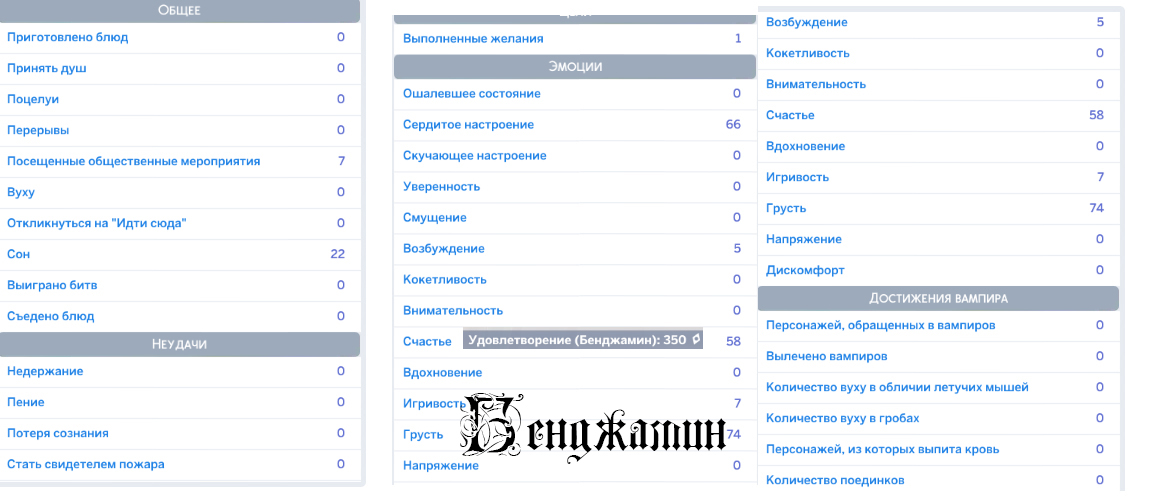
Task: Click the value 66 beside Сердитое настроение
Action: click(x=733, y=125)
